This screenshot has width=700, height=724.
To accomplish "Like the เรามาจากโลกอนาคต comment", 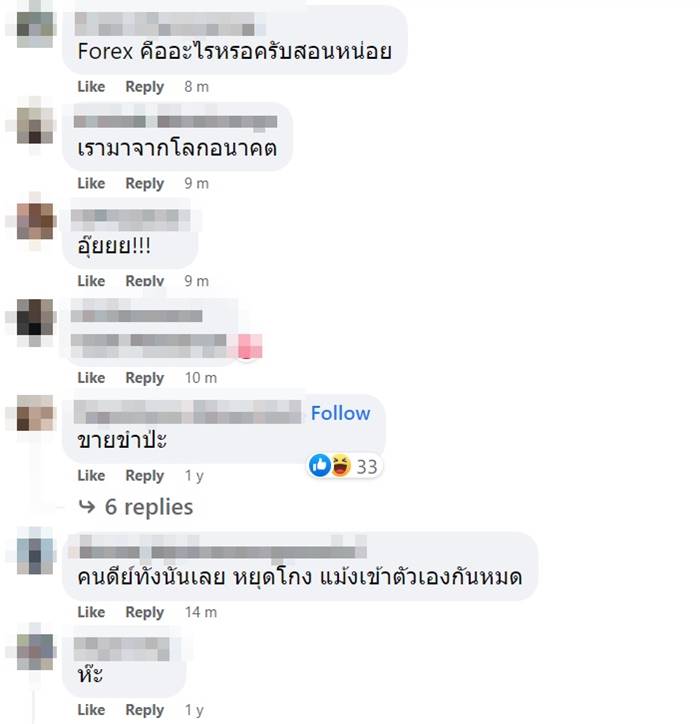I will pyautogui.click(x=91, y=183).
